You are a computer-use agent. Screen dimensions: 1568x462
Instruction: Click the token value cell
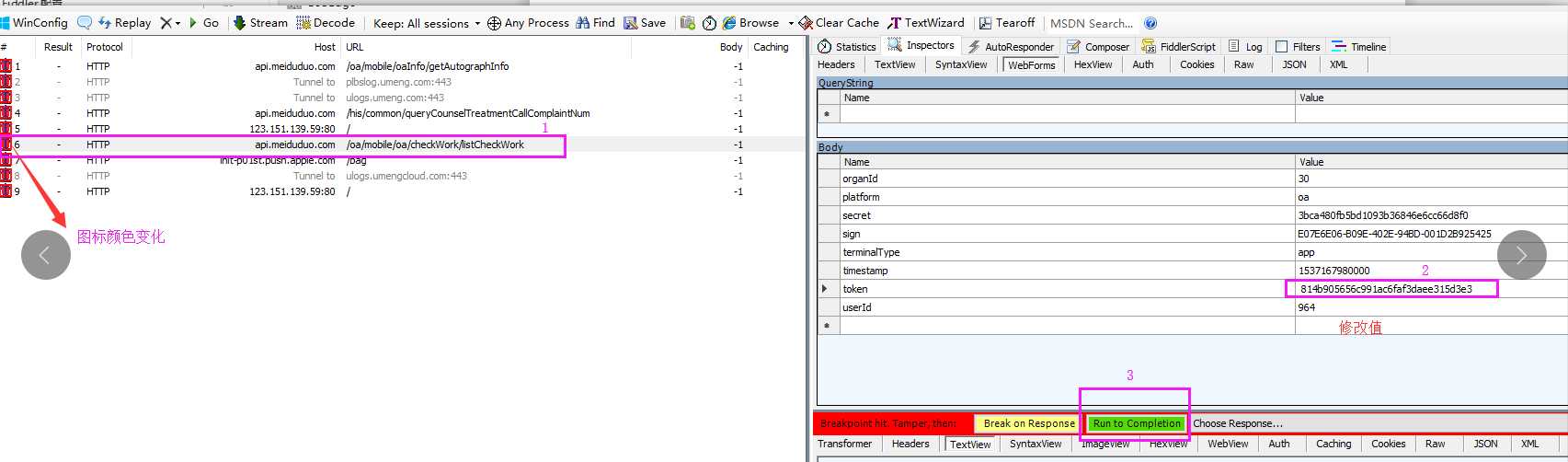[x=1430, y=289]
